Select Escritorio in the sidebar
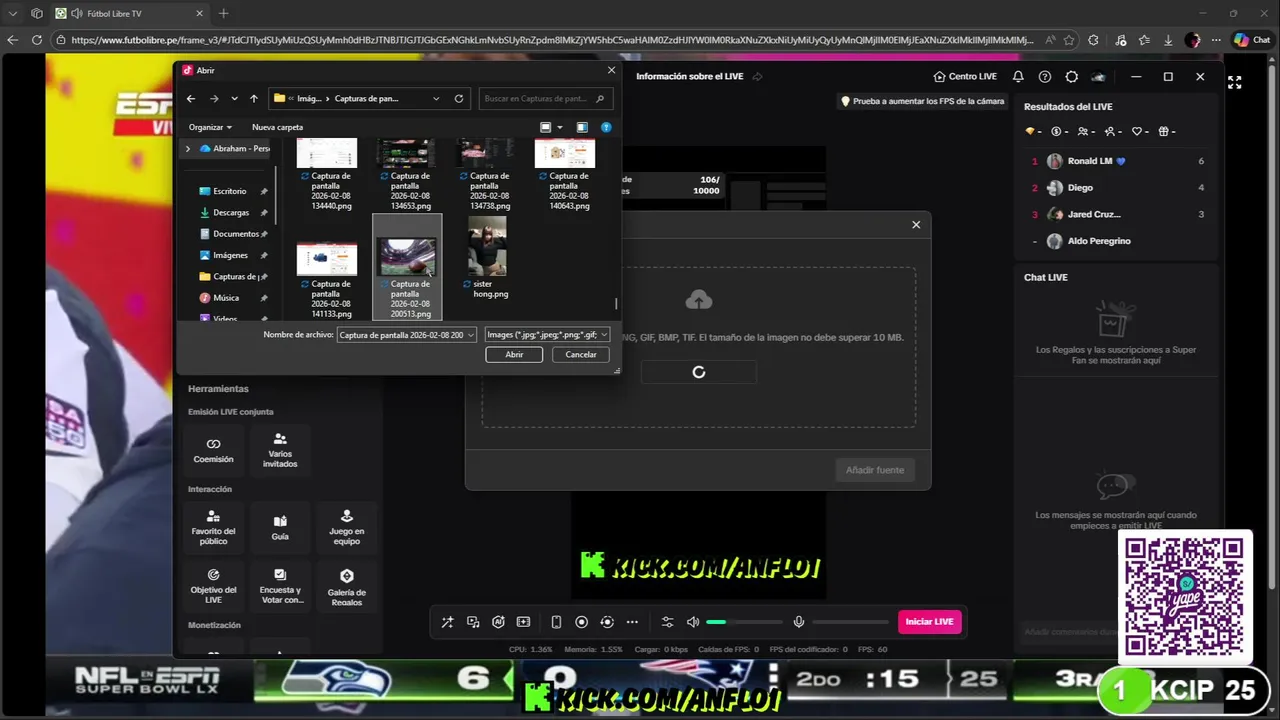Image resolution: width=1280 pixels, height=720 pixels. pos(230,191)
